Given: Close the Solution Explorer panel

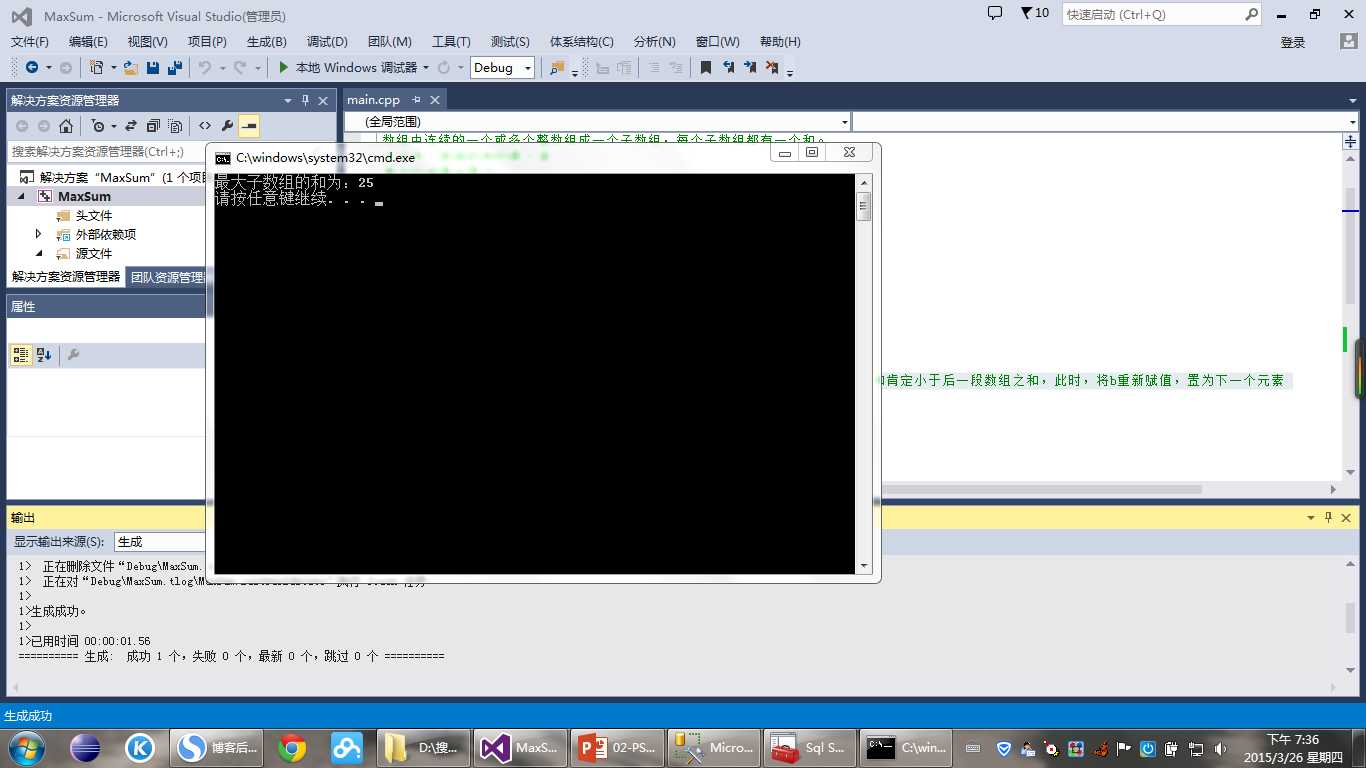Looking at the screenshot, I should (x=323, y=101).
